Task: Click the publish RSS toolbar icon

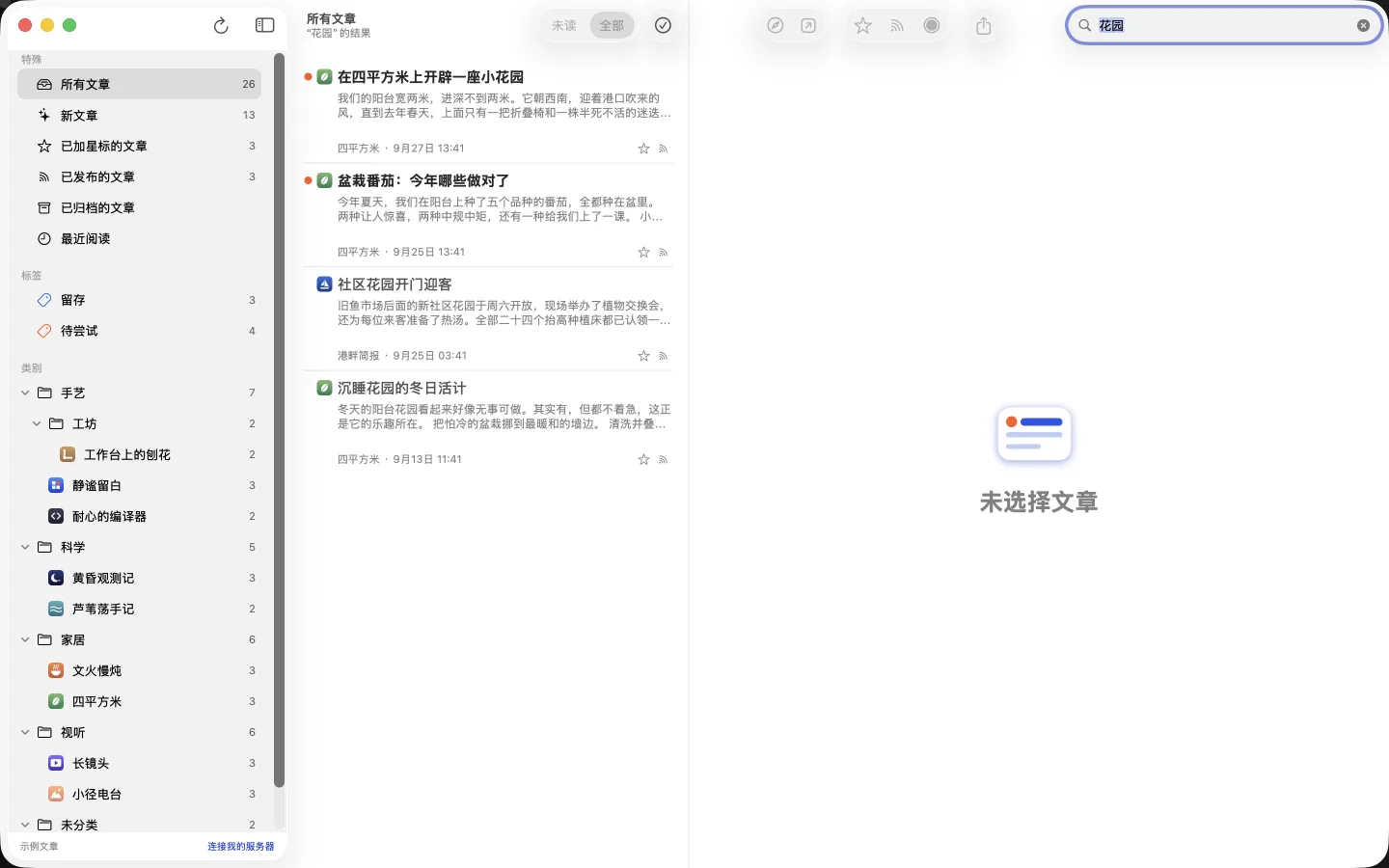Action: pyautogui.click(x=897, y=26)
